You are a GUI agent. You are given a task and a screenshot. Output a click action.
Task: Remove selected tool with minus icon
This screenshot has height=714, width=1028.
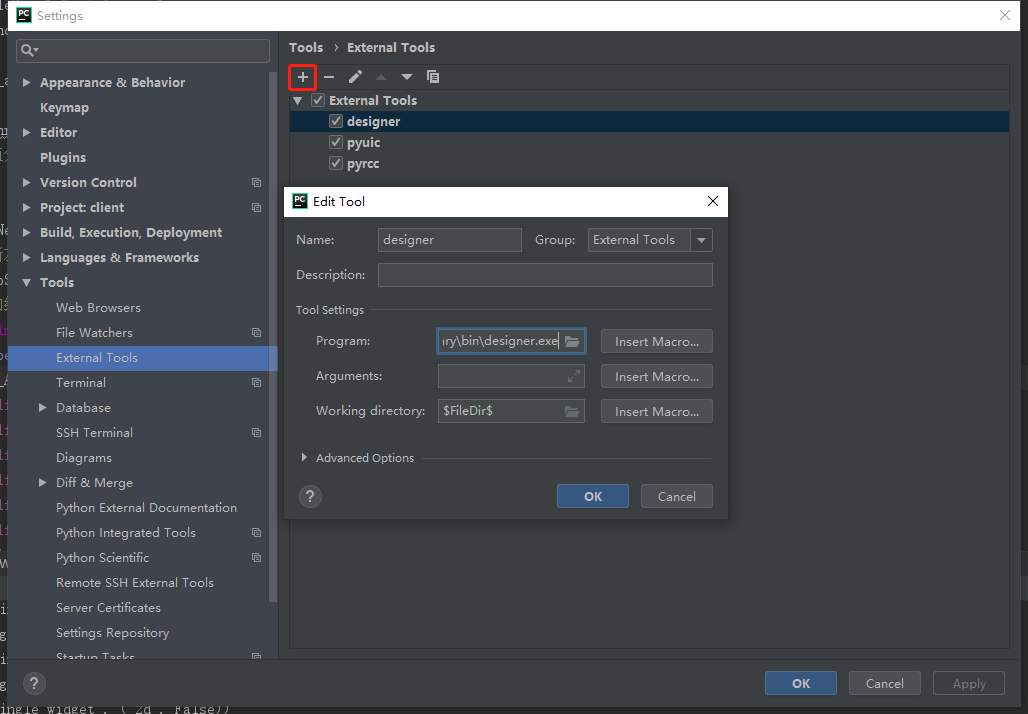point(329,77)
